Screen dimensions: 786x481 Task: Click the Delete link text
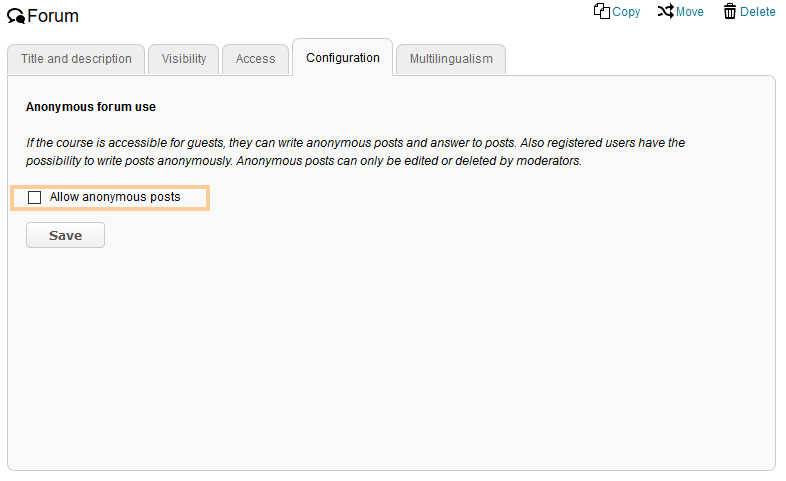758,12
